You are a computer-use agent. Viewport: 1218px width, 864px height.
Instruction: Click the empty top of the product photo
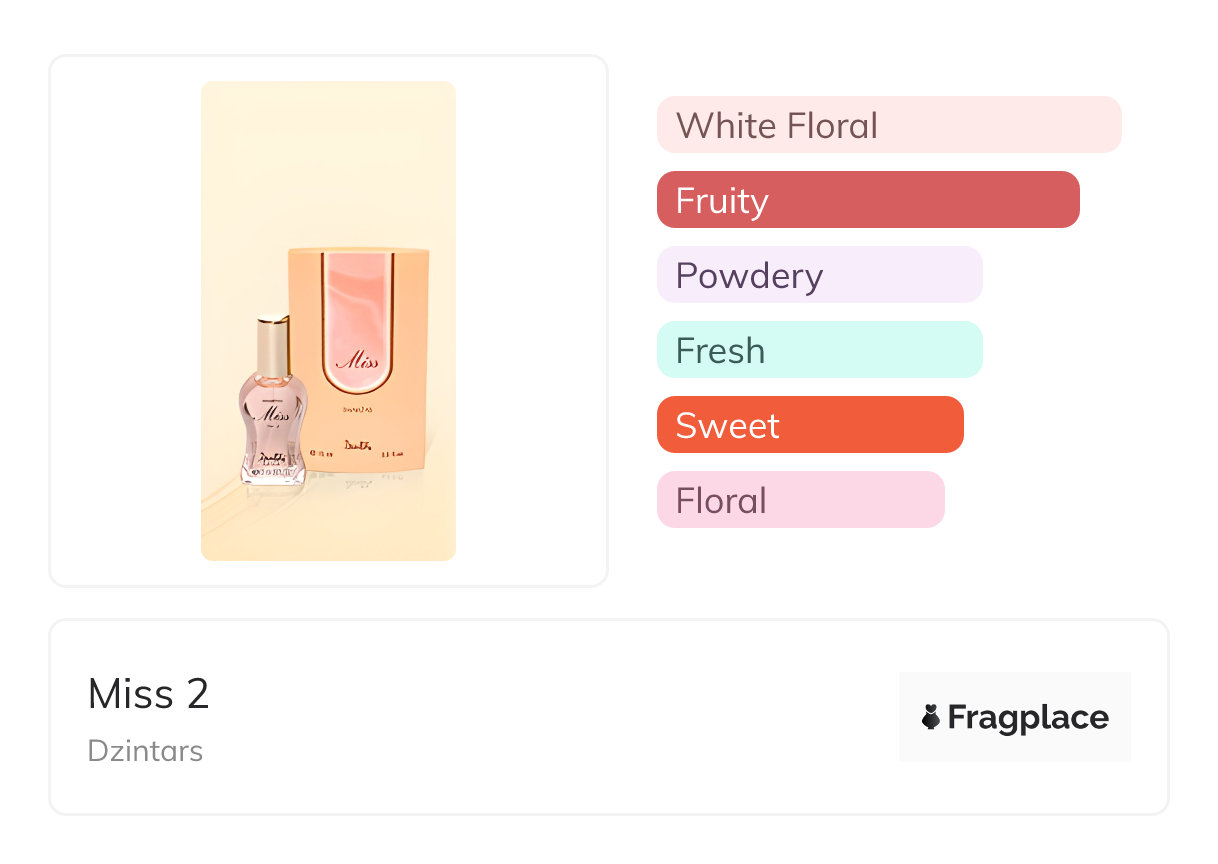328,150
